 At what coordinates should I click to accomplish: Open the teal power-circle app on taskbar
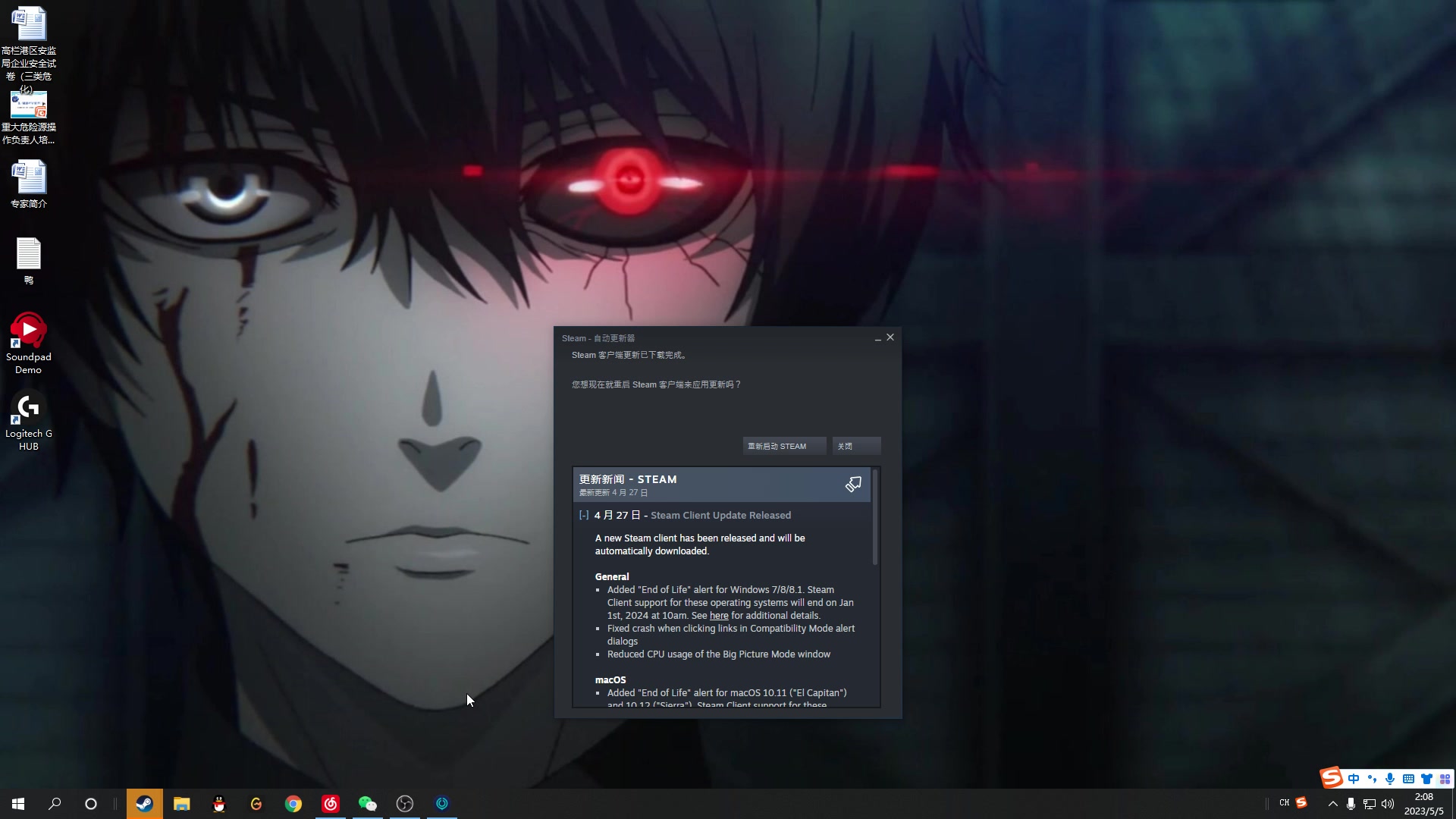pyautogui.click(x=442, y=804)
